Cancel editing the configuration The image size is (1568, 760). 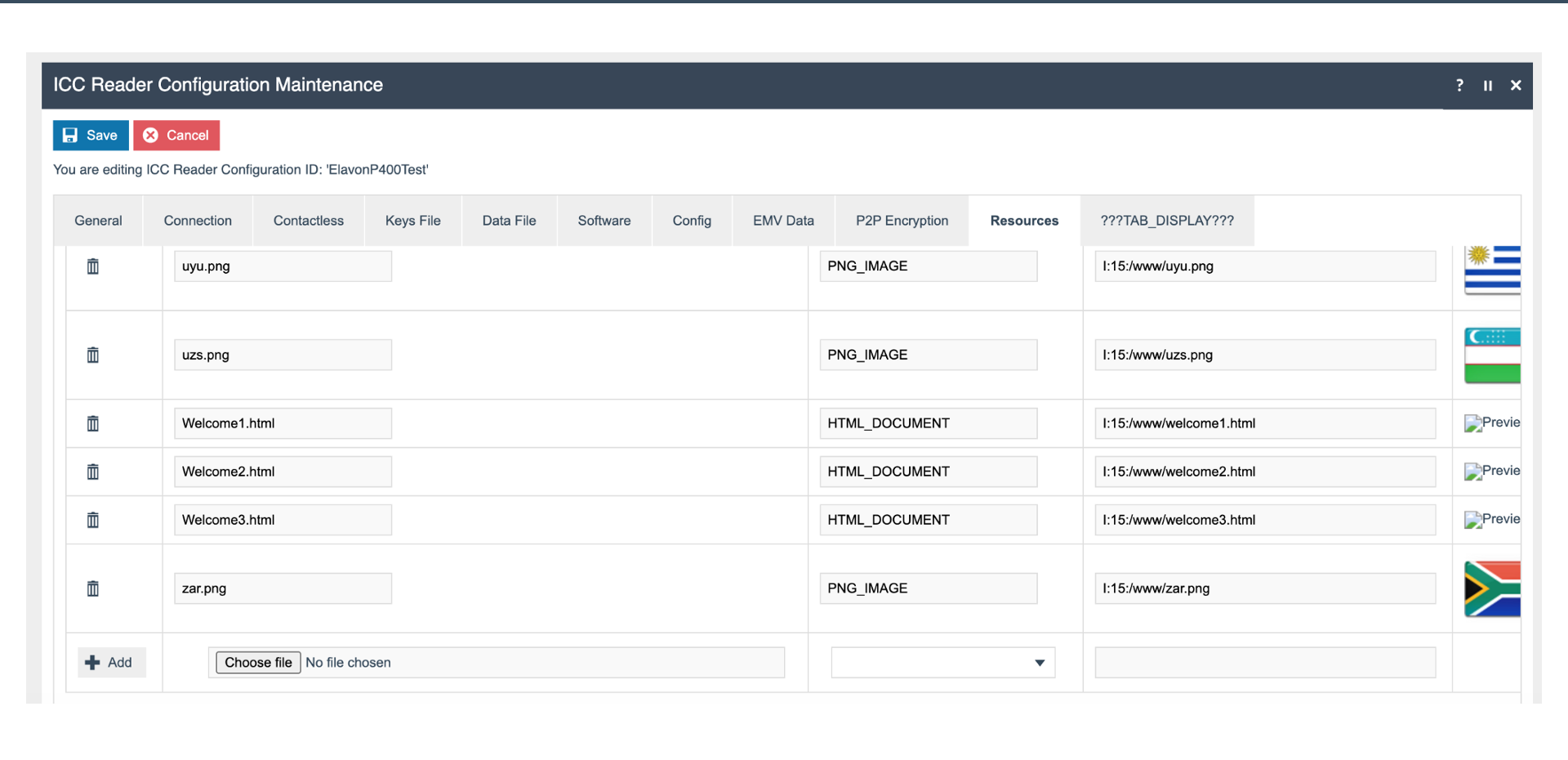tap(176, 135)
